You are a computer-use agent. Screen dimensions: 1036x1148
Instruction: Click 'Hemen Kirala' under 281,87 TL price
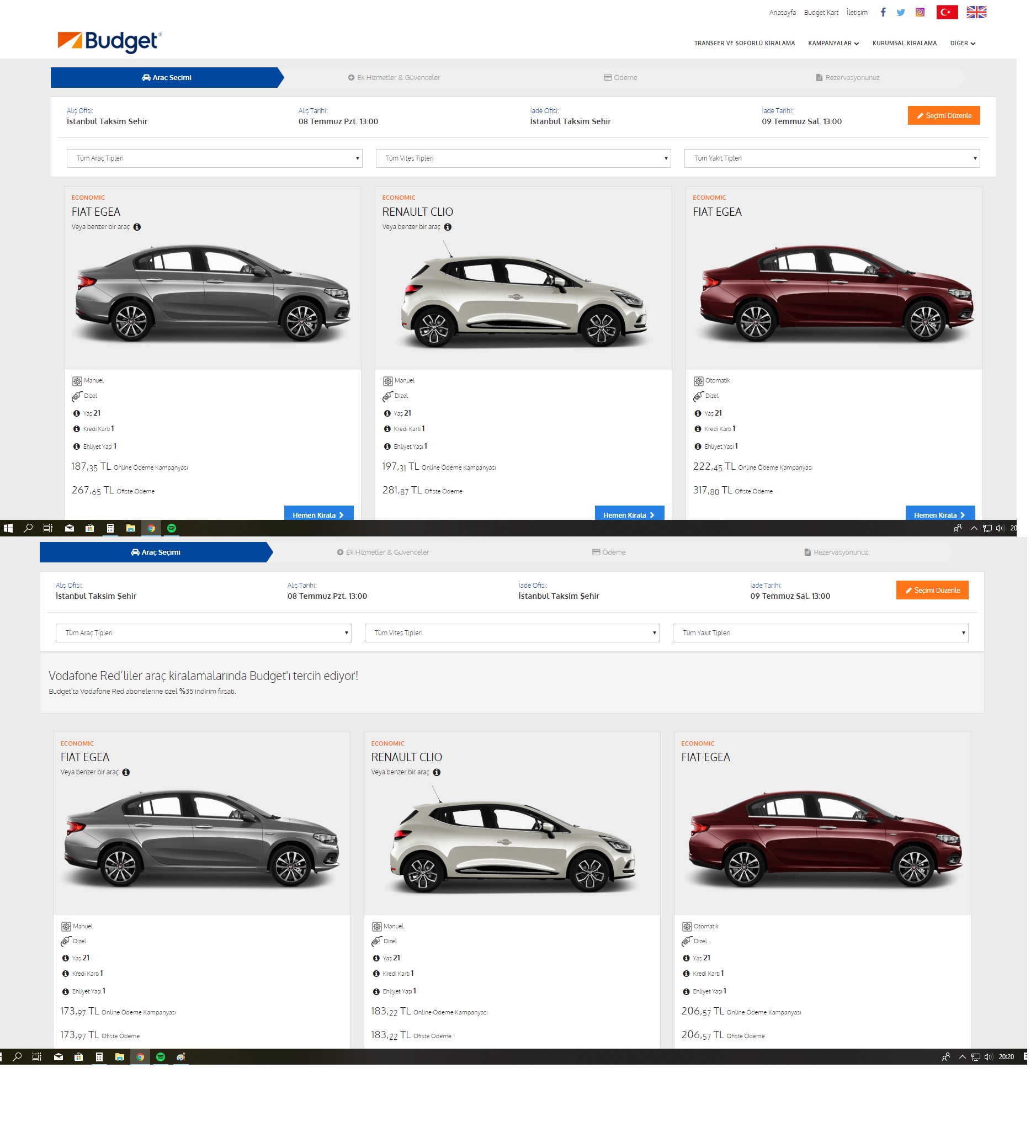[x=629, y=514]
